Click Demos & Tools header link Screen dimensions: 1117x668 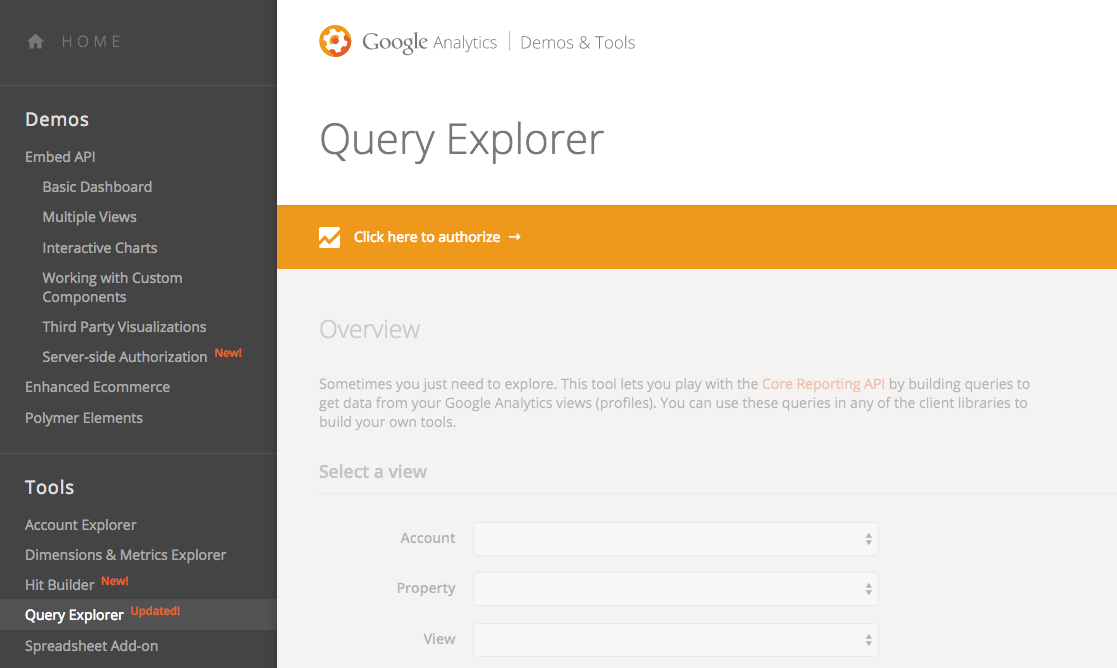578,42
